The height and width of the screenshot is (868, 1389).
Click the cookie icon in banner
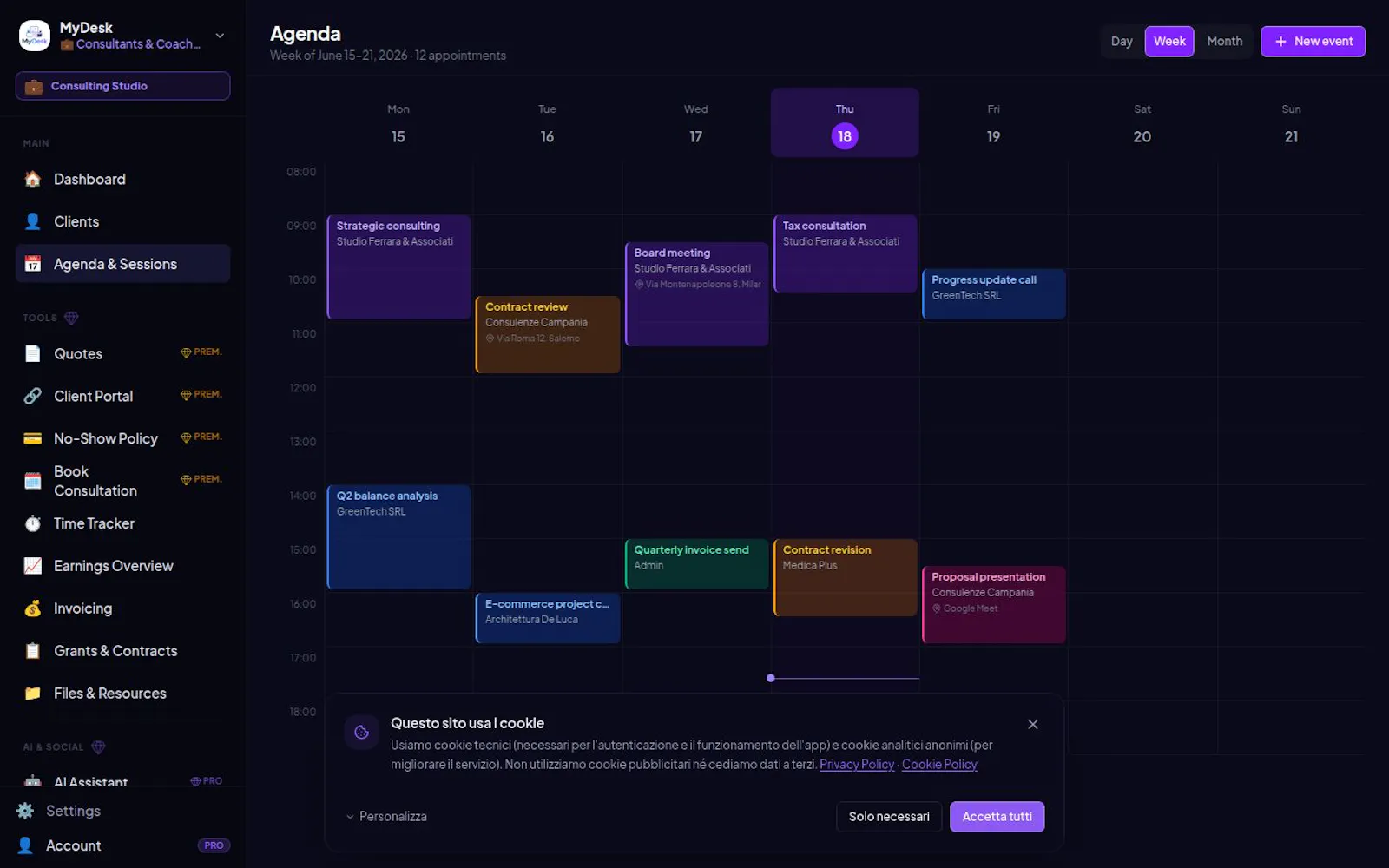pyautogui.click(x=362, y=733)
